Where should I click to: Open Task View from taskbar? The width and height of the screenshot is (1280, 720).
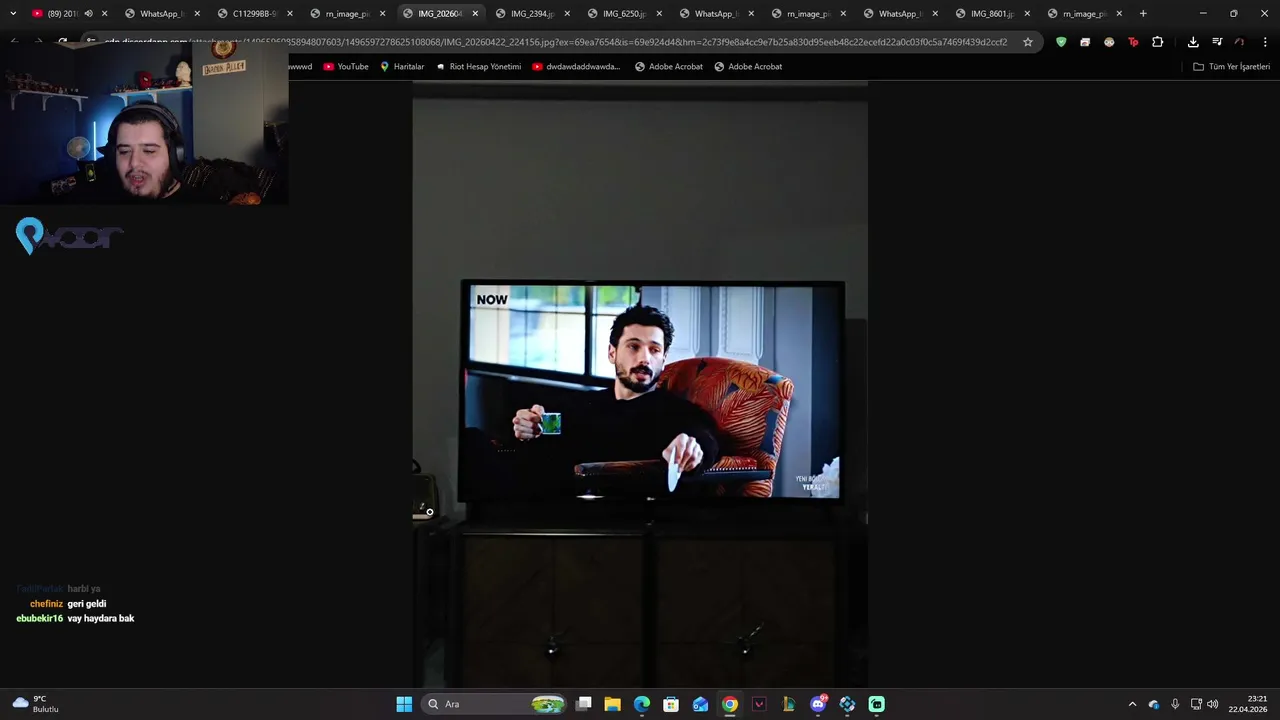pos(584,704)
